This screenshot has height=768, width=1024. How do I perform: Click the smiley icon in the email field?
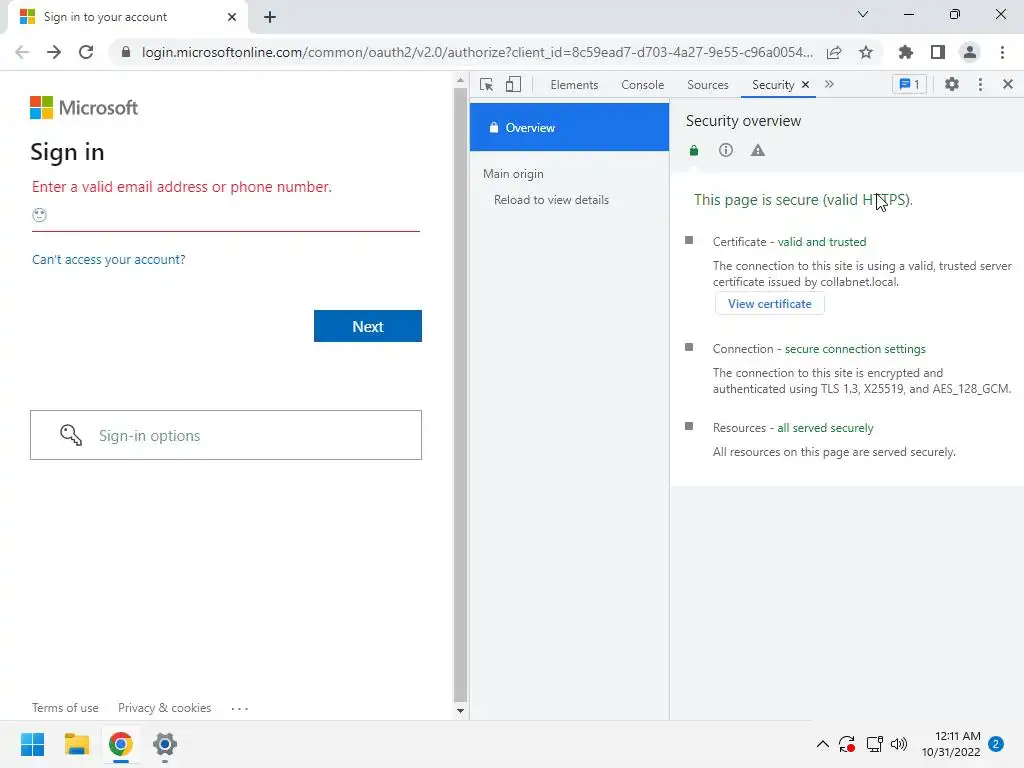pos(39,215)
